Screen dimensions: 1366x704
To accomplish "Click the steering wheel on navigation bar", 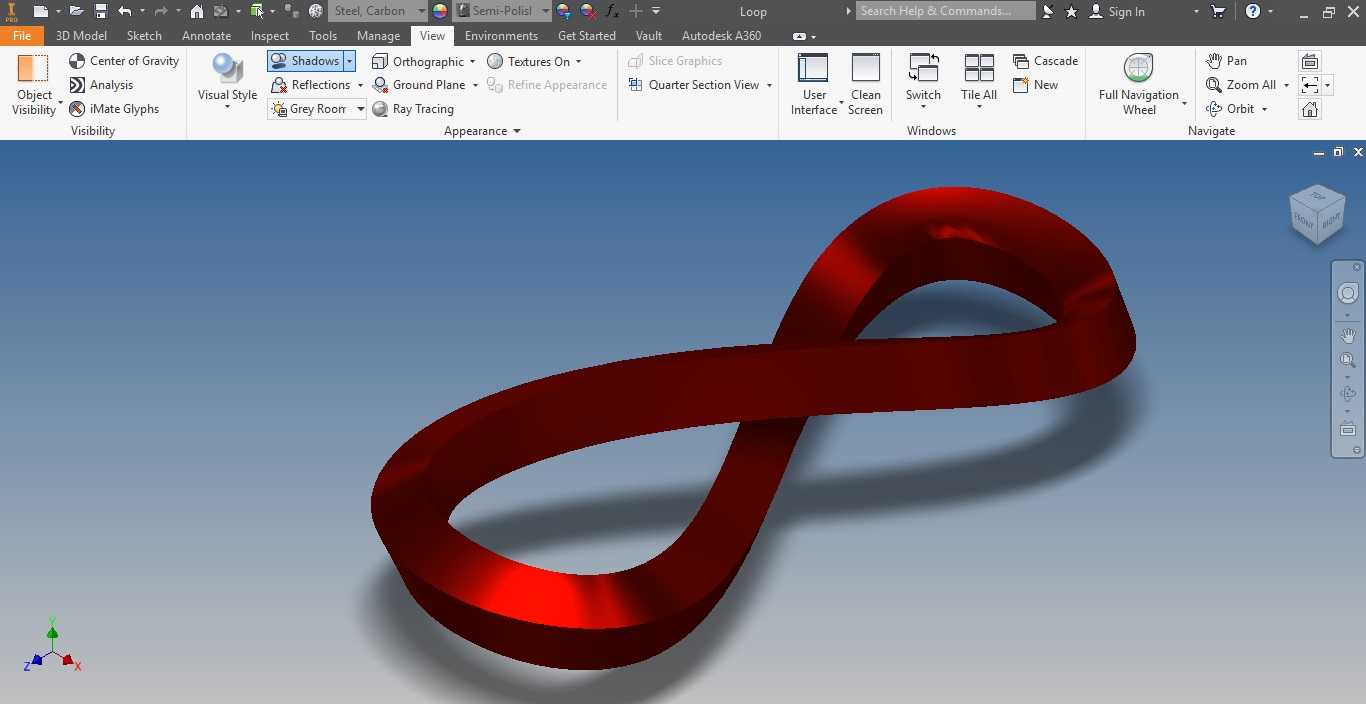I will [x=1348, y=293].
